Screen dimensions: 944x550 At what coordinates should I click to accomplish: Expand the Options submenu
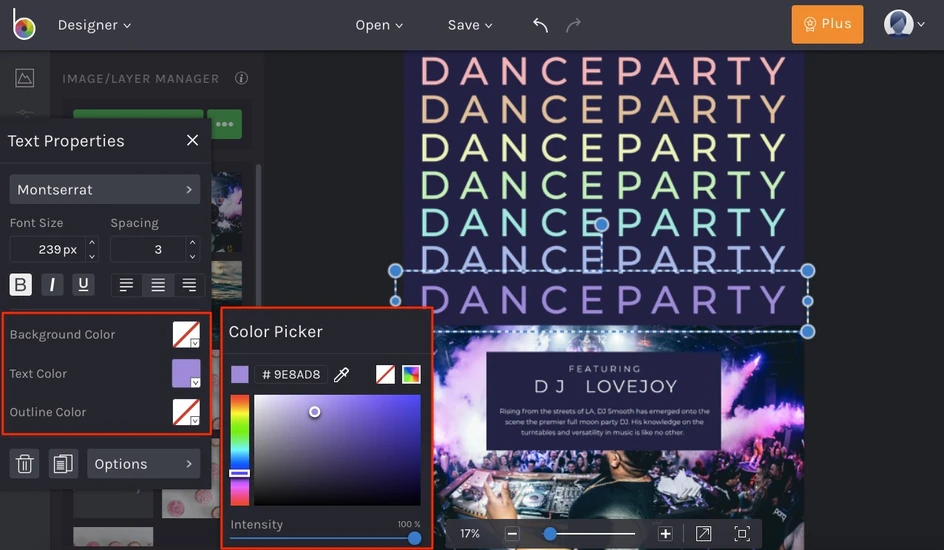(144, 464)
